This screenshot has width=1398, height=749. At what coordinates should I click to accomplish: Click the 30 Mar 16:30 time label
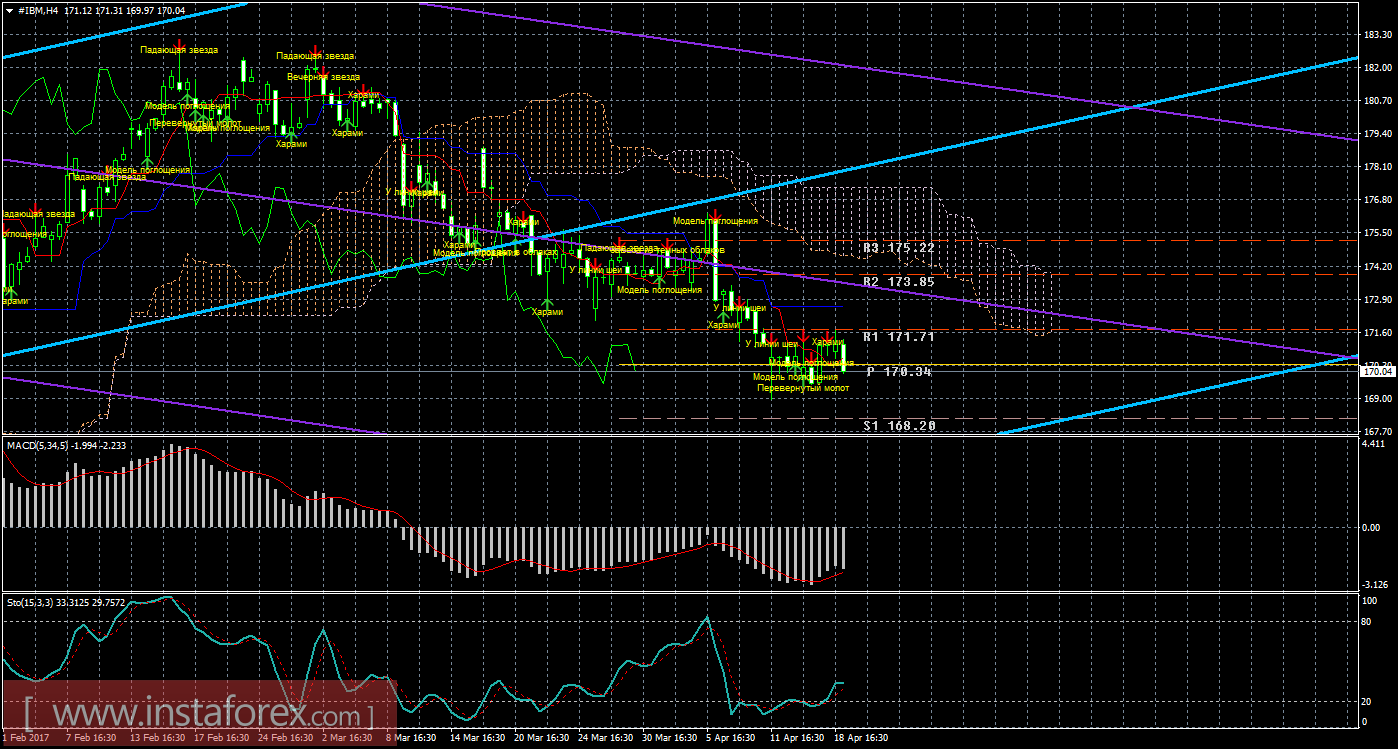click(669, 738)
